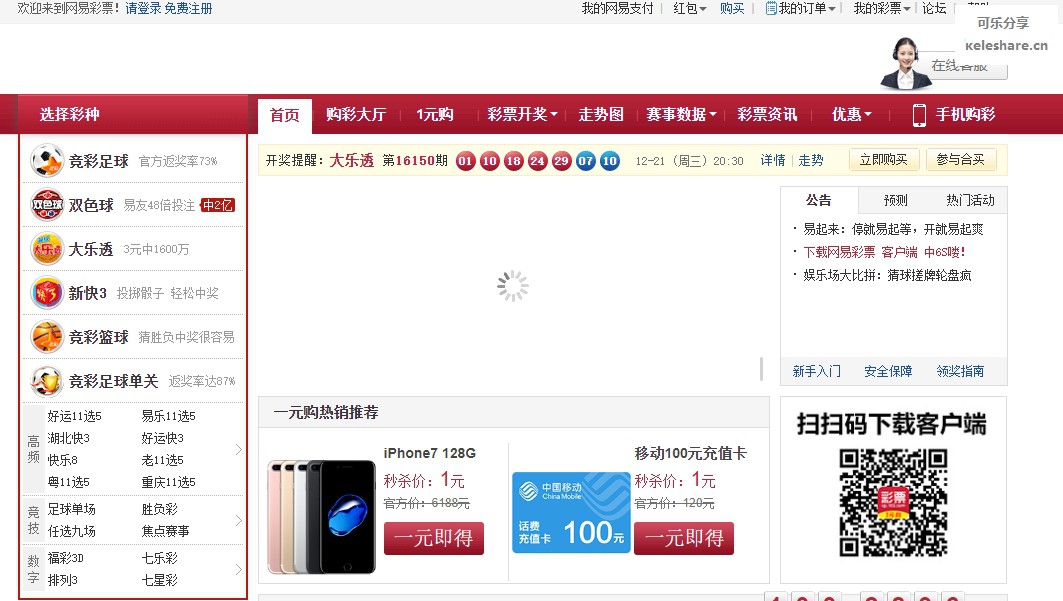The image size is (1063, 601).
Task: Click the 双色球 lottery icon
Action: pyautogui.click(x=47, y=205)
